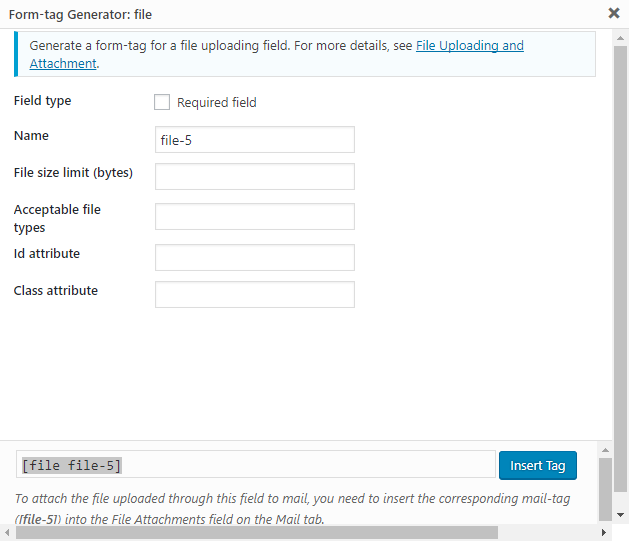Click the horizontal scrollbar thumb
Image resolution: width=629 pixels, height=541 pixels.
300,533
